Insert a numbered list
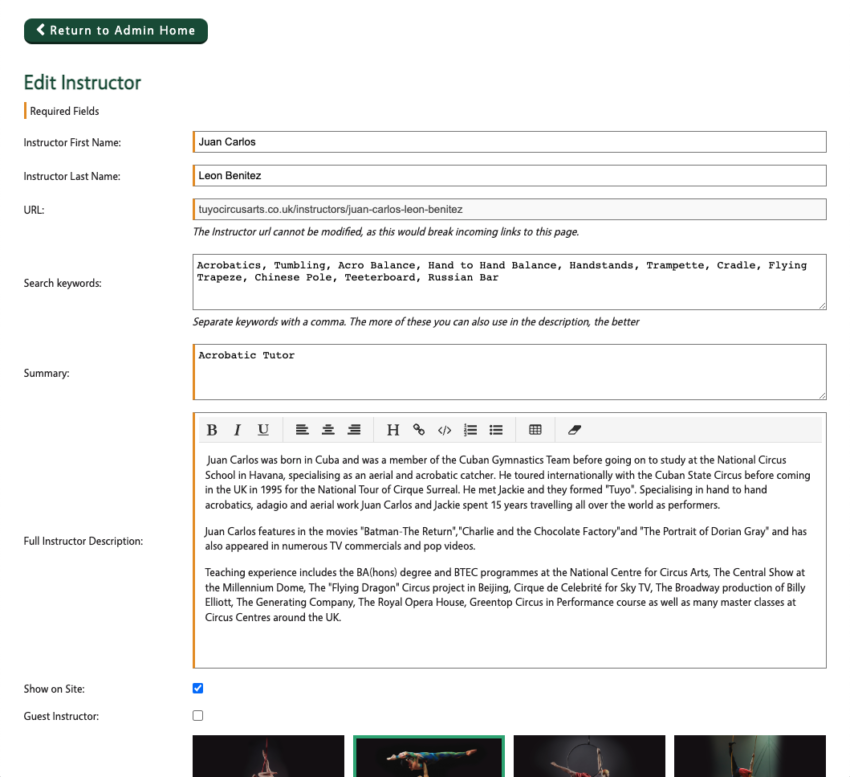The image size is (850, 777). (470, 430)
